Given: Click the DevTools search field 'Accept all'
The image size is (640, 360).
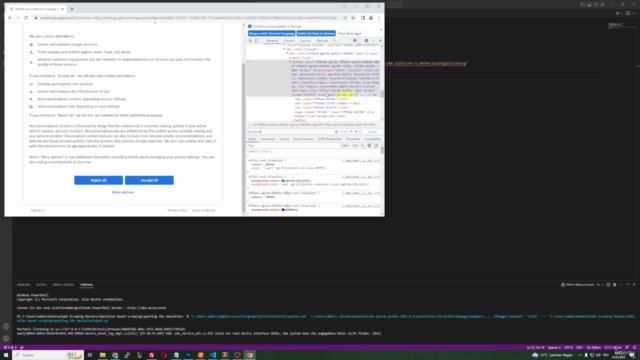Looking at the screenshot, I should [x=290, y=132].
